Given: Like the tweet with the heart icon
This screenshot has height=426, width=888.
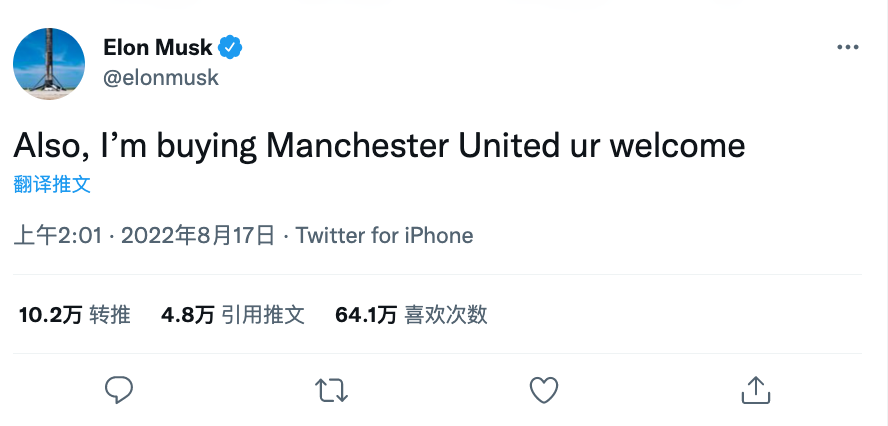Looking at the screenshot, I should point(543,389).
